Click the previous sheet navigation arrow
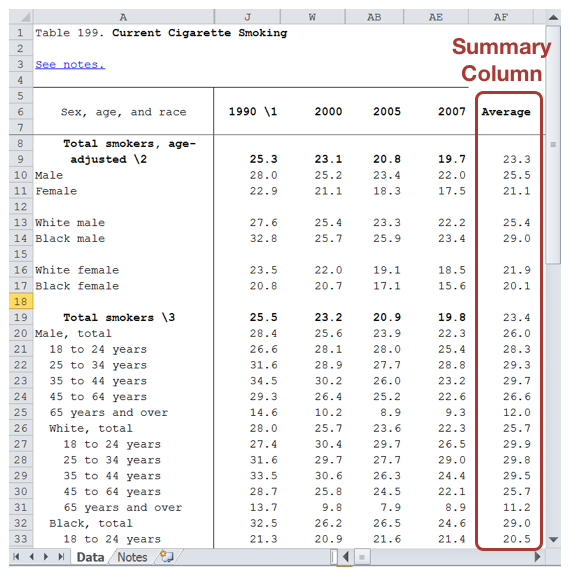This screenshot has width=570, height=576. point(32,557)
